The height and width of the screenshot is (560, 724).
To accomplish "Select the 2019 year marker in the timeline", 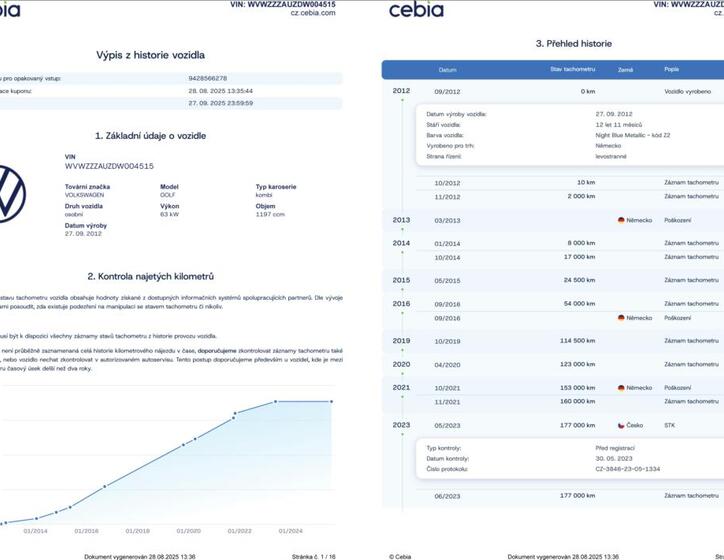I will point(401,341).
